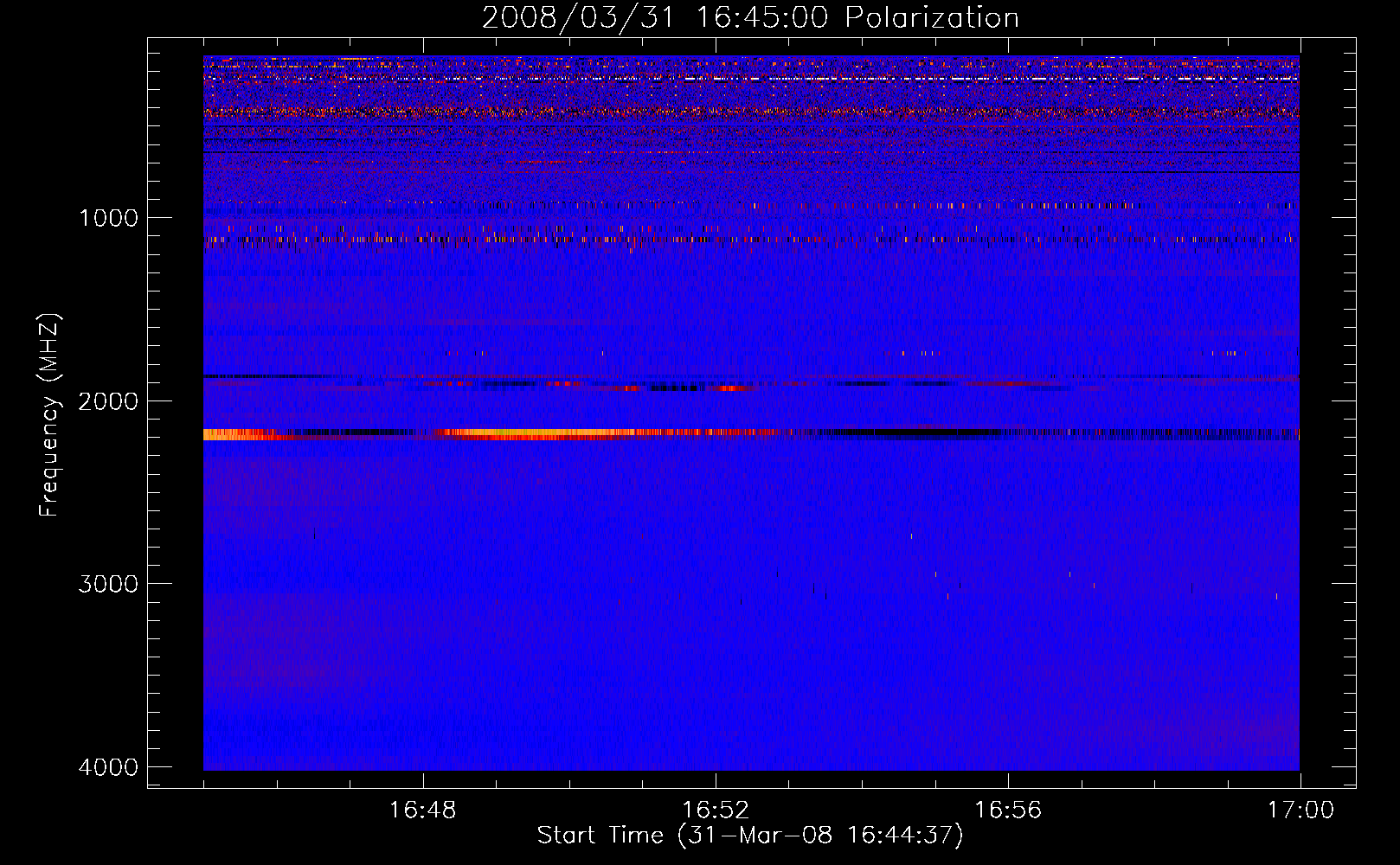Click the "Frequency (MHZ)" axis label

[50, 415]
